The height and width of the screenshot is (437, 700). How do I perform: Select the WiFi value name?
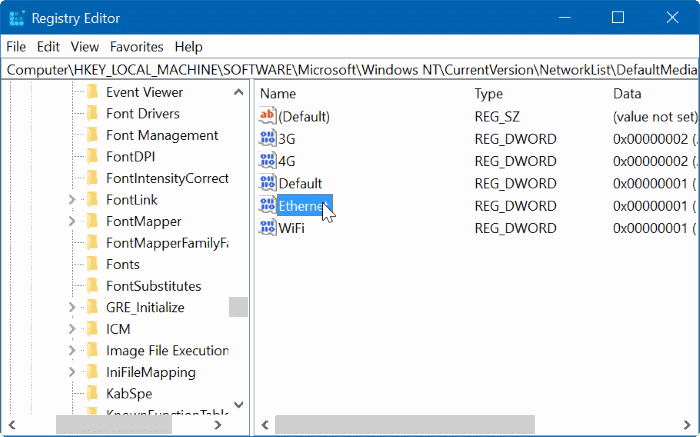click(292, 228)
